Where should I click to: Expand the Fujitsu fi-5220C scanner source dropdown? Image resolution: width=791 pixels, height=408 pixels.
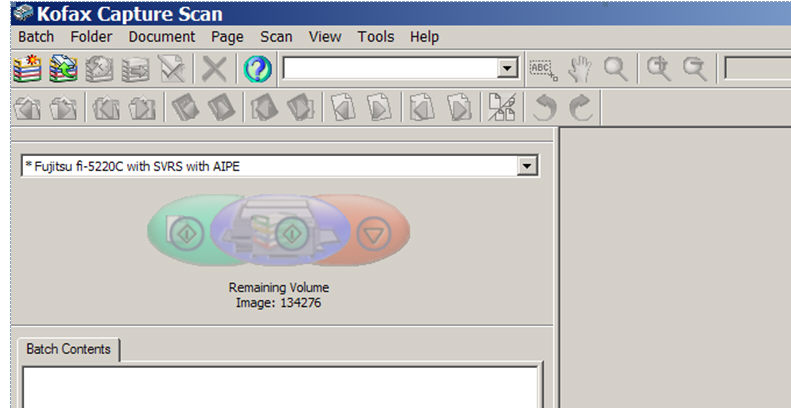pyautogui.click(x=528, y=166)
